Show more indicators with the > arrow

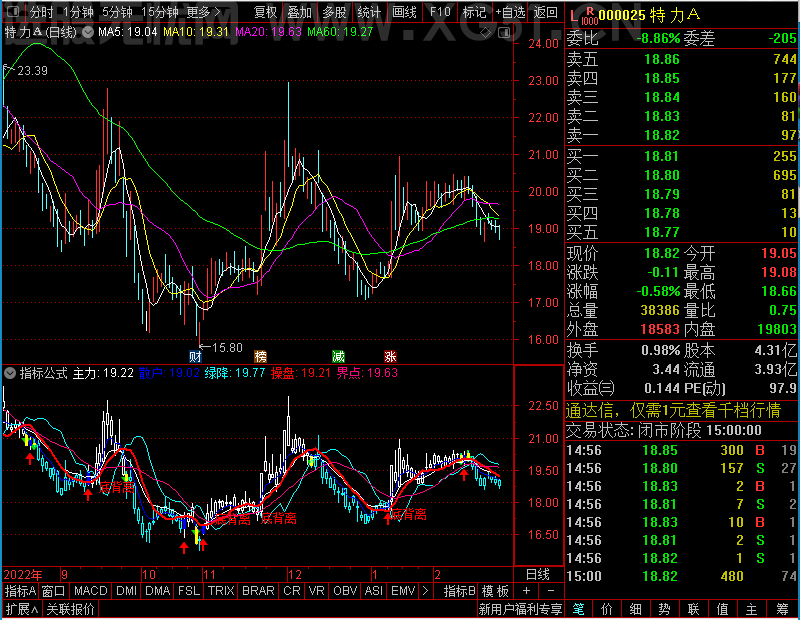pos(425,591)
